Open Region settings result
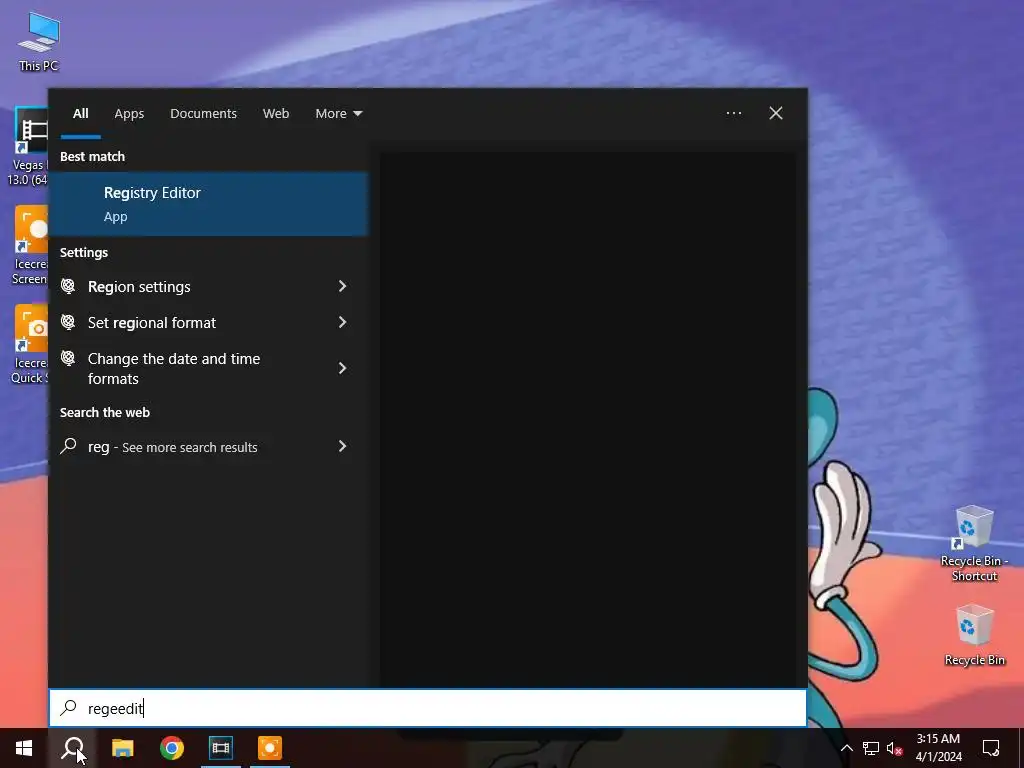Viewport: 1024px width, 768px height. coord(208,287)
